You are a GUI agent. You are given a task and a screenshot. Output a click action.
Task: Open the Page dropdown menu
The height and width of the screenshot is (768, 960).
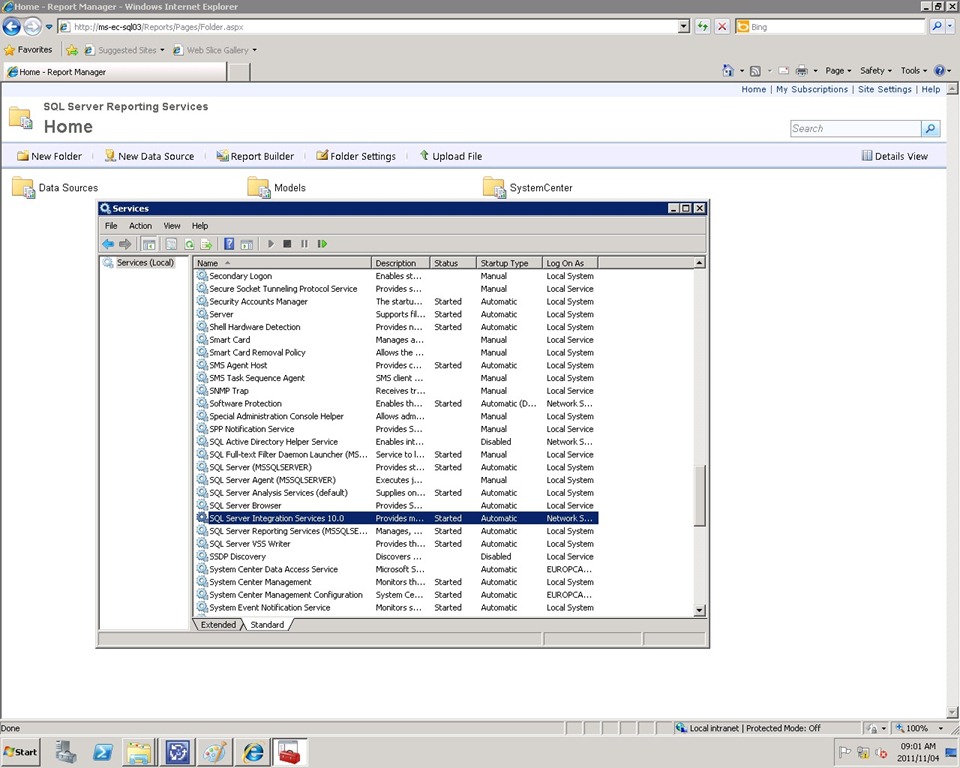[837, 71]
